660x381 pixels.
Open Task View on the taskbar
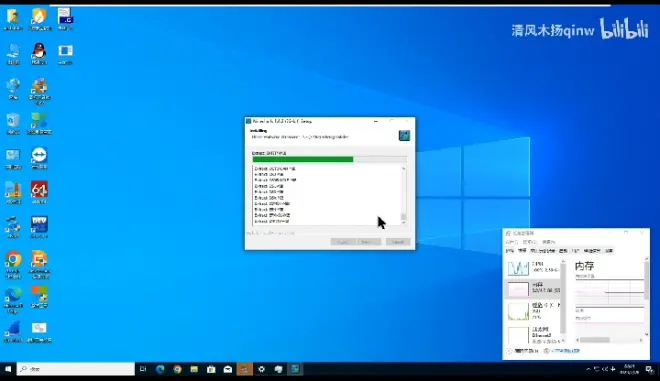(143, 369)
